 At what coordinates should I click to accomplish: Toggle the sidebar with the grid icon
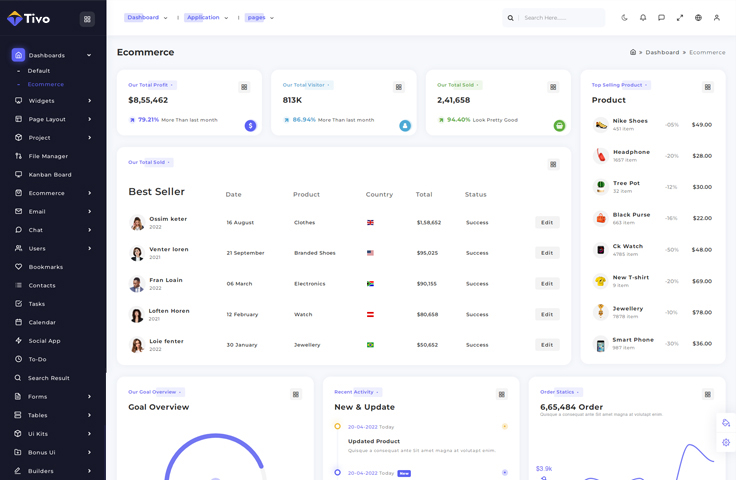point(87,19)
